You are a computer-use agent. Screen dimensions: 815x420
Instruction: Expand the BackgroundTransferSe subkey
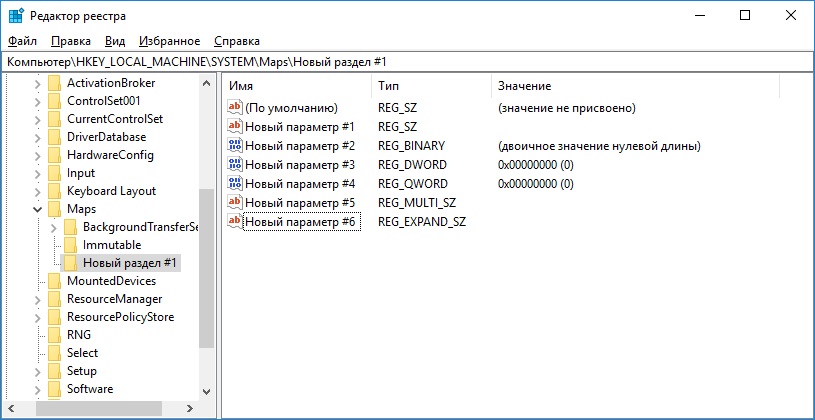[x=53, y=227]
